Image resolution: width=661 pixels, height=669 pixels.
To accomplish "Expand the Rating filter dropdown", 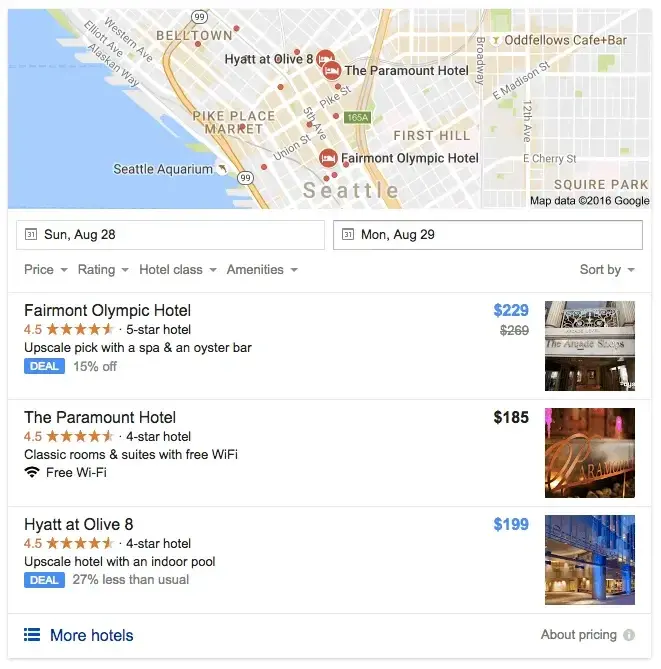I will point(103,270).
